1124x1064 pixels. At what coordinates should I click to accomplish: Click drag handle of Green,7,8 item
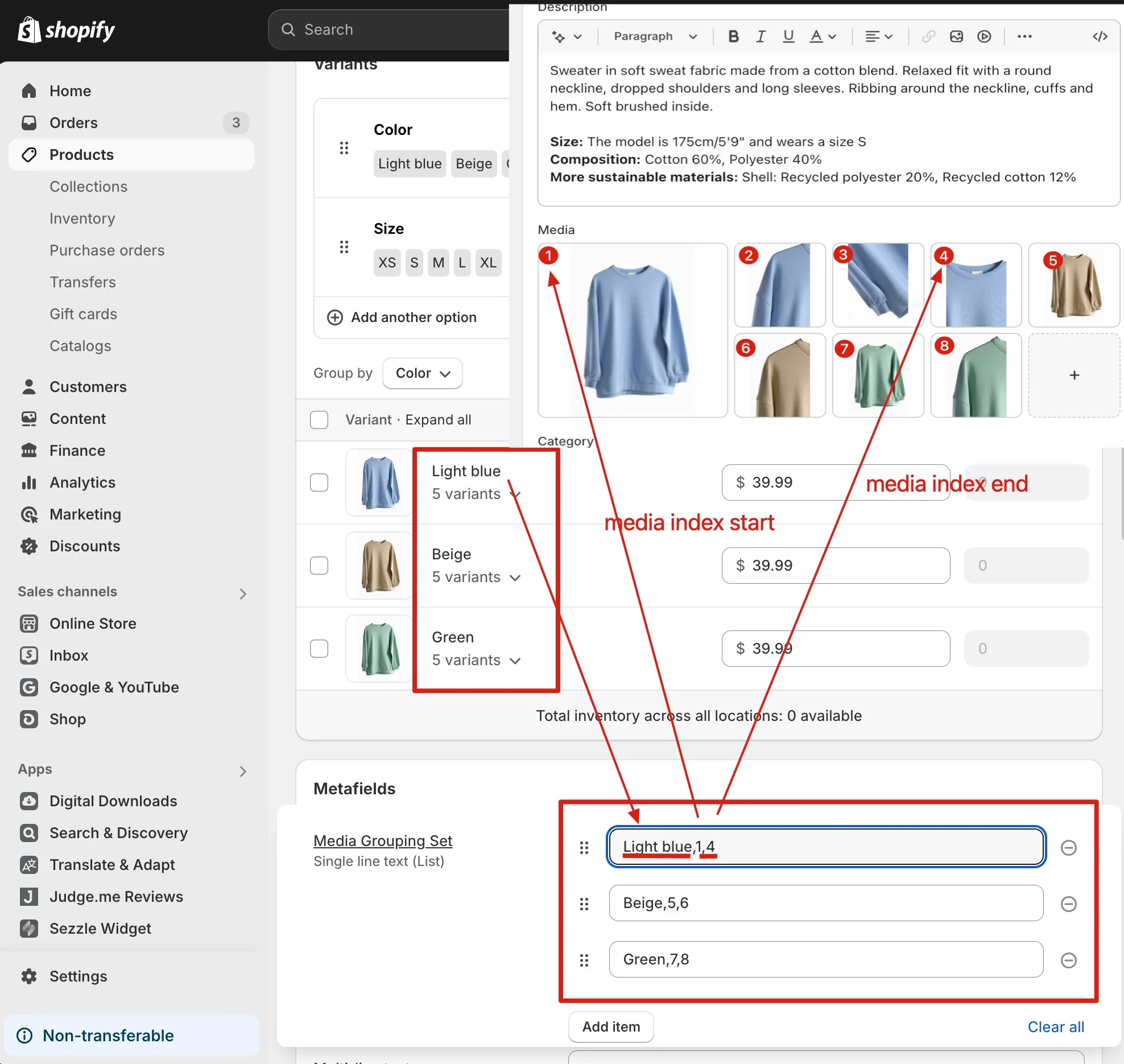tap(584, 960)
